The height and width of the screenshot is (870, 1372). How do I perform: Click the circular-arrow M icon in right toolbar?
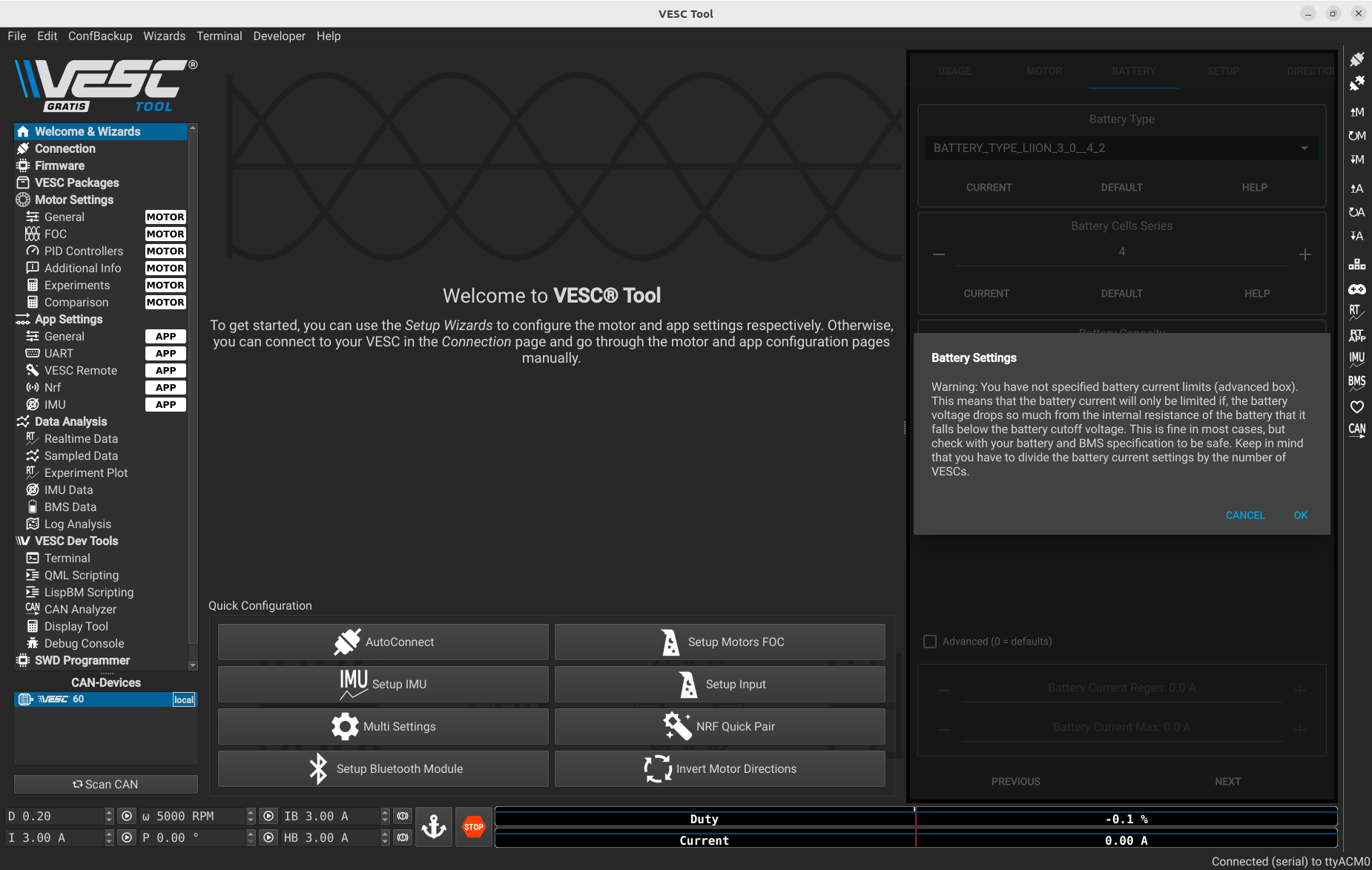coord(1356,136)
